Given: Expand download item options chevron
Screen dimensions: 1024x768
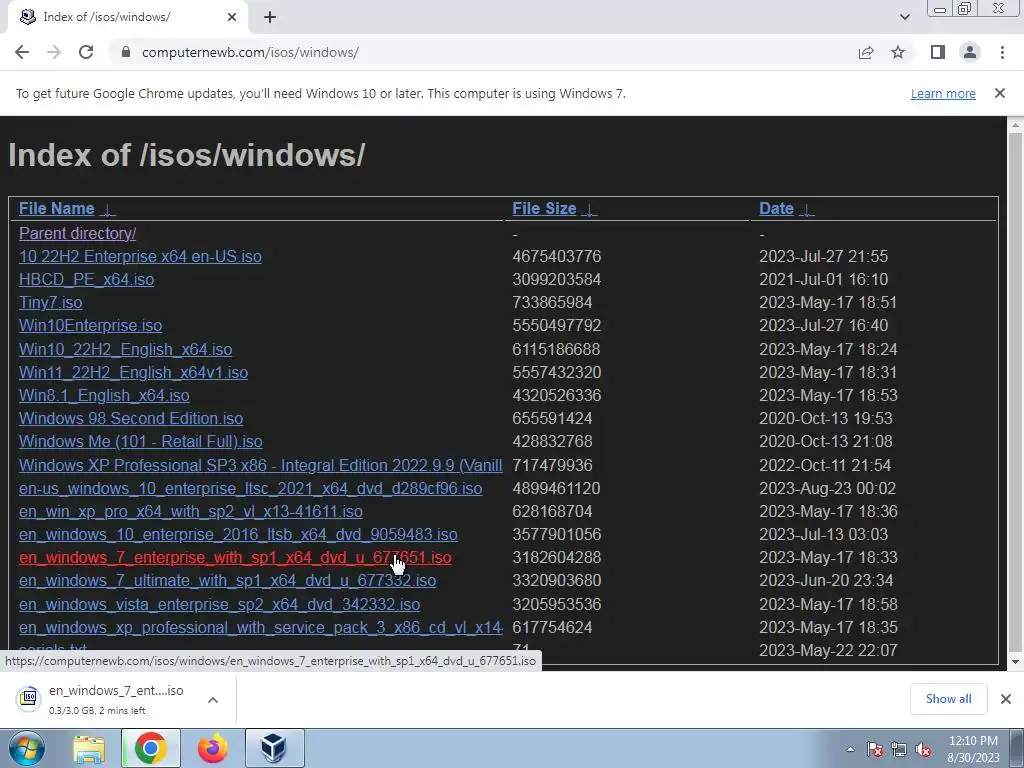Looking at the screenshot, I should [213, 699].
